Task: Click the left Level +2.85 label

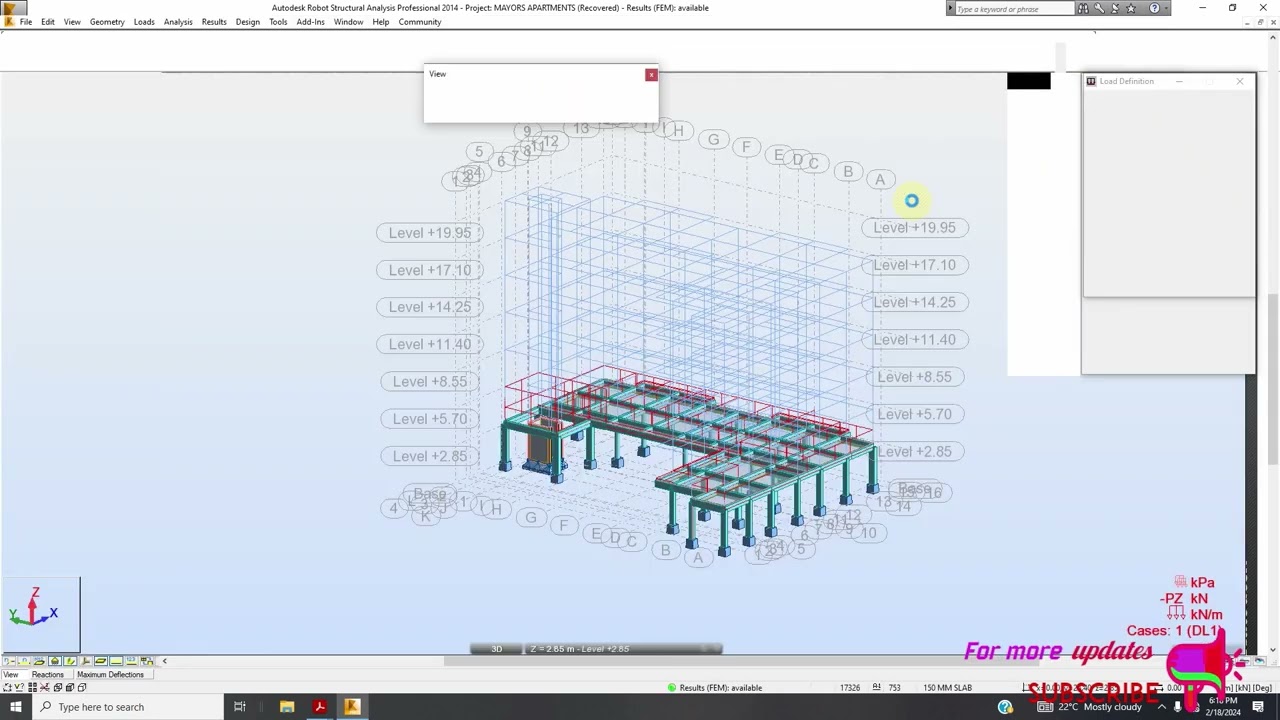Action: 430,456
